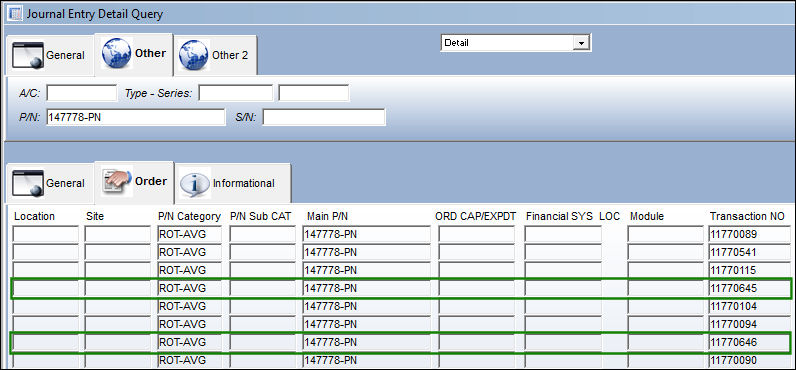Click the ORD CAP/EXPDT cell in 11770089 row
This screenshot has height=370, width=796.
pyautogui.click(x=476, y=234)
